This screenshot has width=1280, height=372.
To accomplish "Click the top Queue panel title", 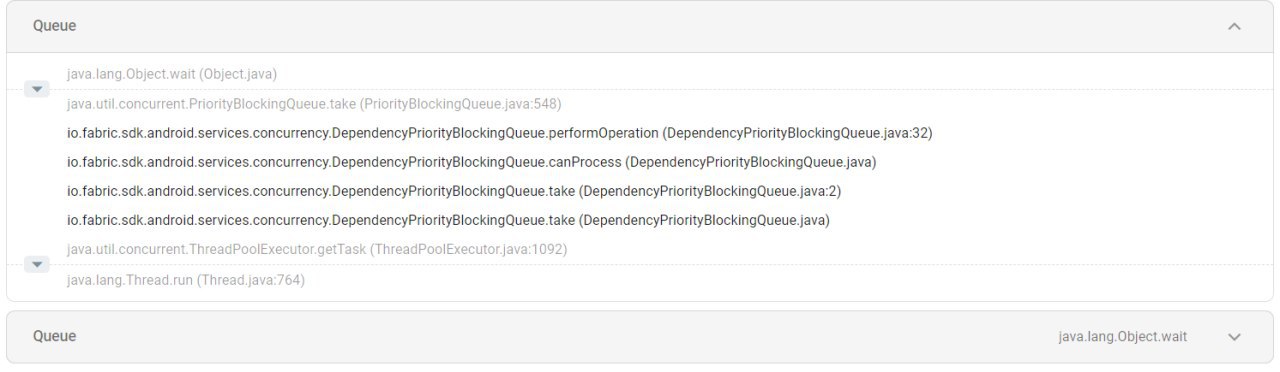I will click(54, 26).
